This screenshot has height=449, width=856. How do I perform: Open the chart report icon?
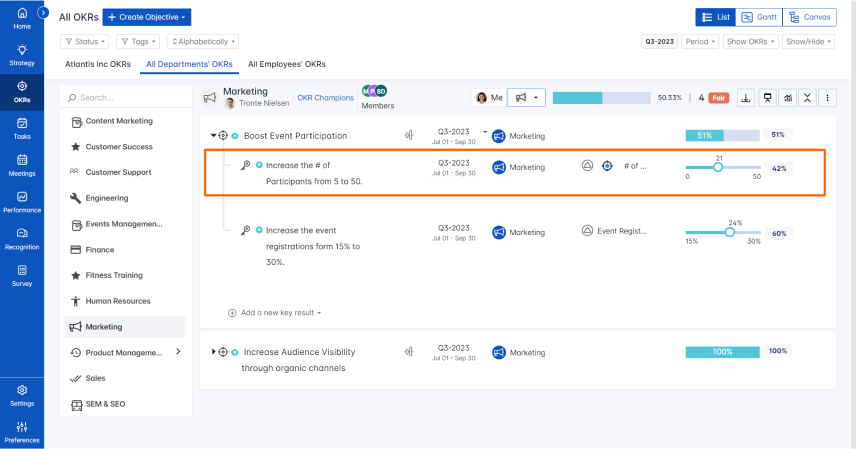[x=788, y=98]
